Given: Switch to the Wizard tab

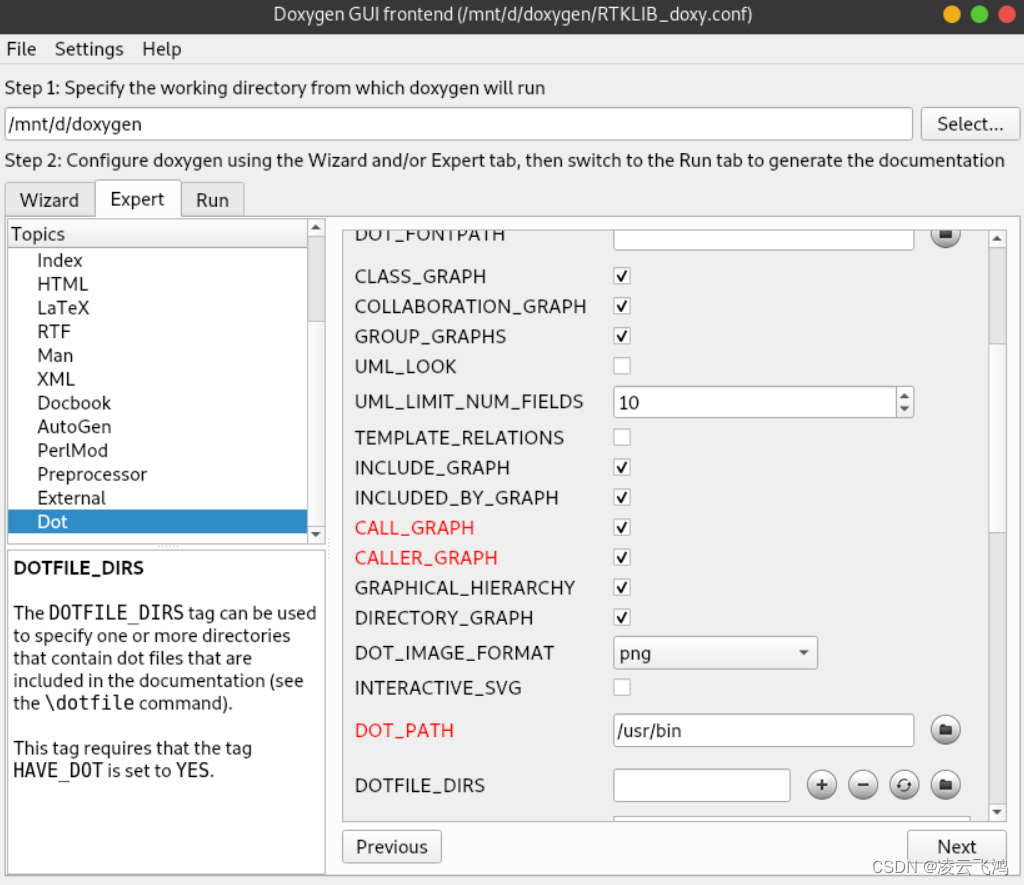Looking at the screenshot, I should point(50,200).
